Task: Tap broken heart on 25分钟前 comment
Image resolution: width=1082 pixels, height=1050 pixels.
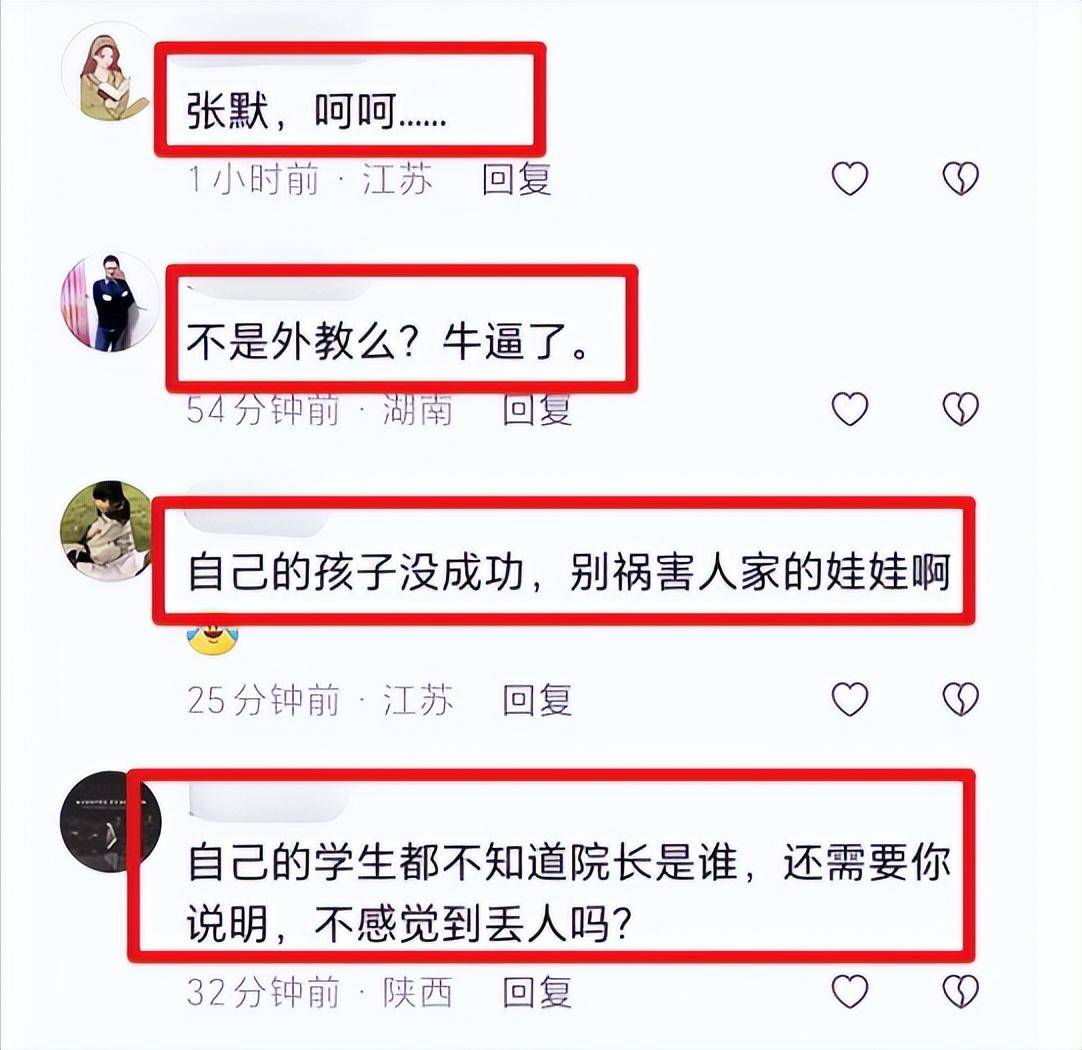Action: coord(961,699)
